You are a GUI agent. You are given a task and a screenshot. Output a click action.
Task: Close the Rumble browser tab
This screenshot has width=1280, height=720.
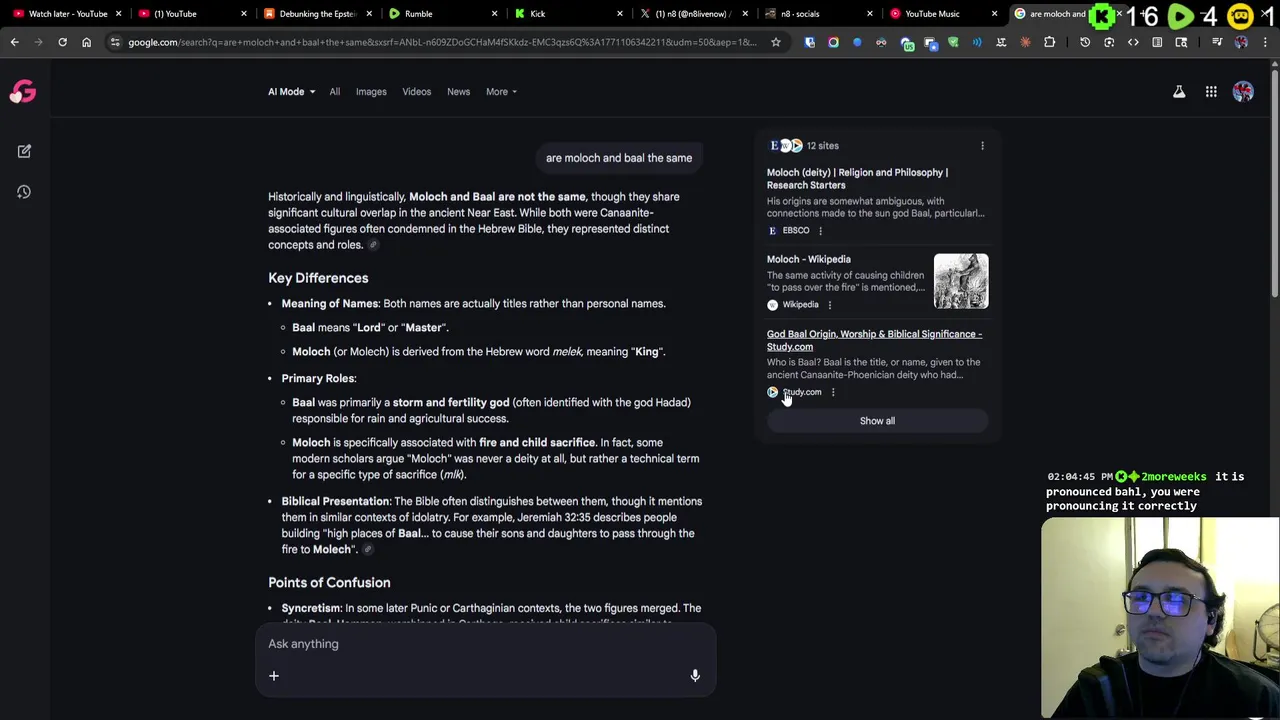[494, 14]
